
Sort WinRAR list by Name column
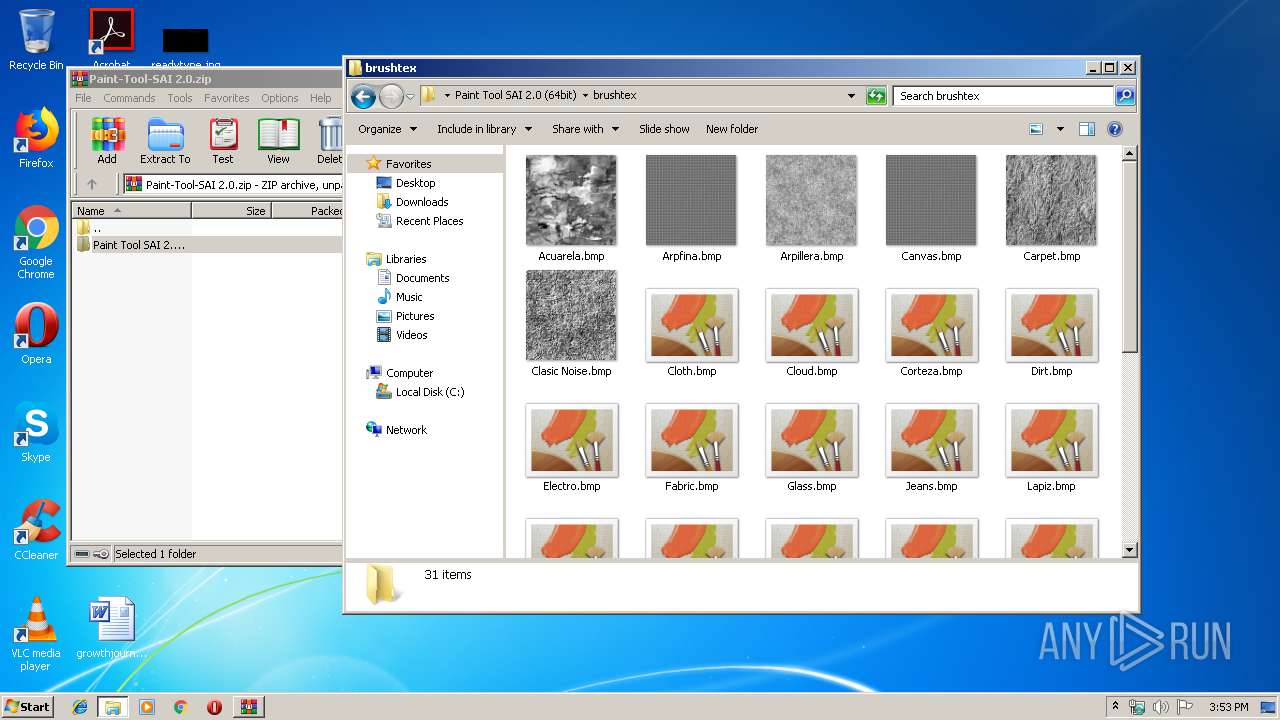[x=131, y=211]
